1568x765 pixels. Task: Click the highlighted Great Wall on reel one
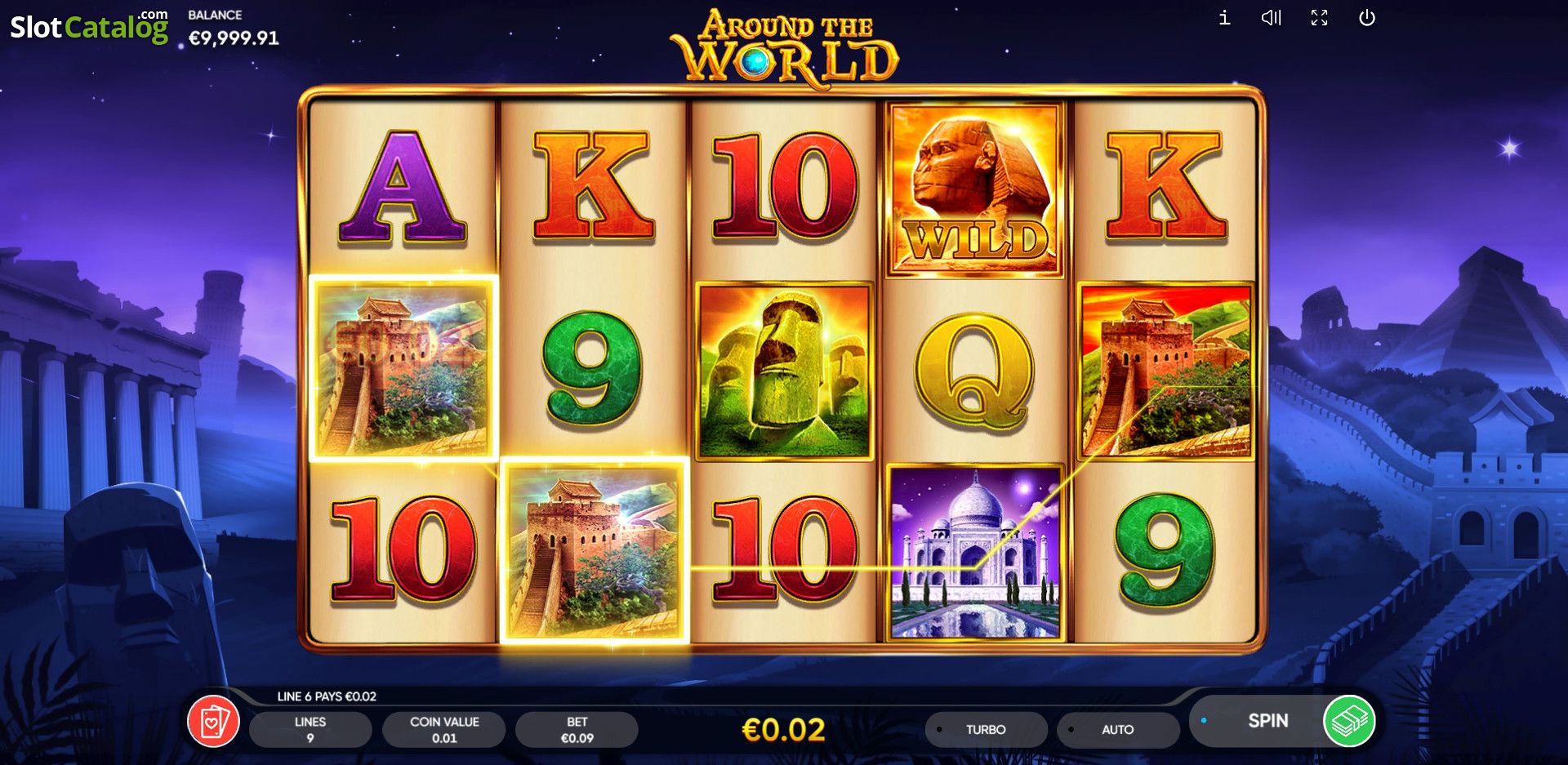403,369
